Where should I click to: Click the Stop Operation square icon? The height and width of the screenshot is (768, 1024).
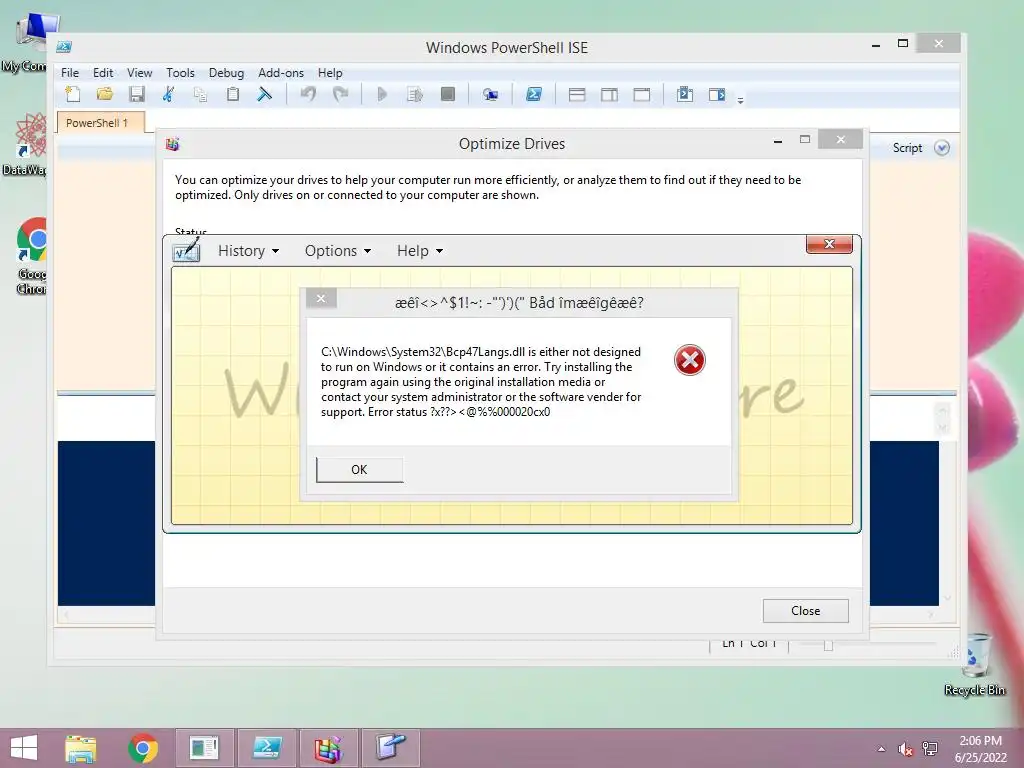(447, 94)
